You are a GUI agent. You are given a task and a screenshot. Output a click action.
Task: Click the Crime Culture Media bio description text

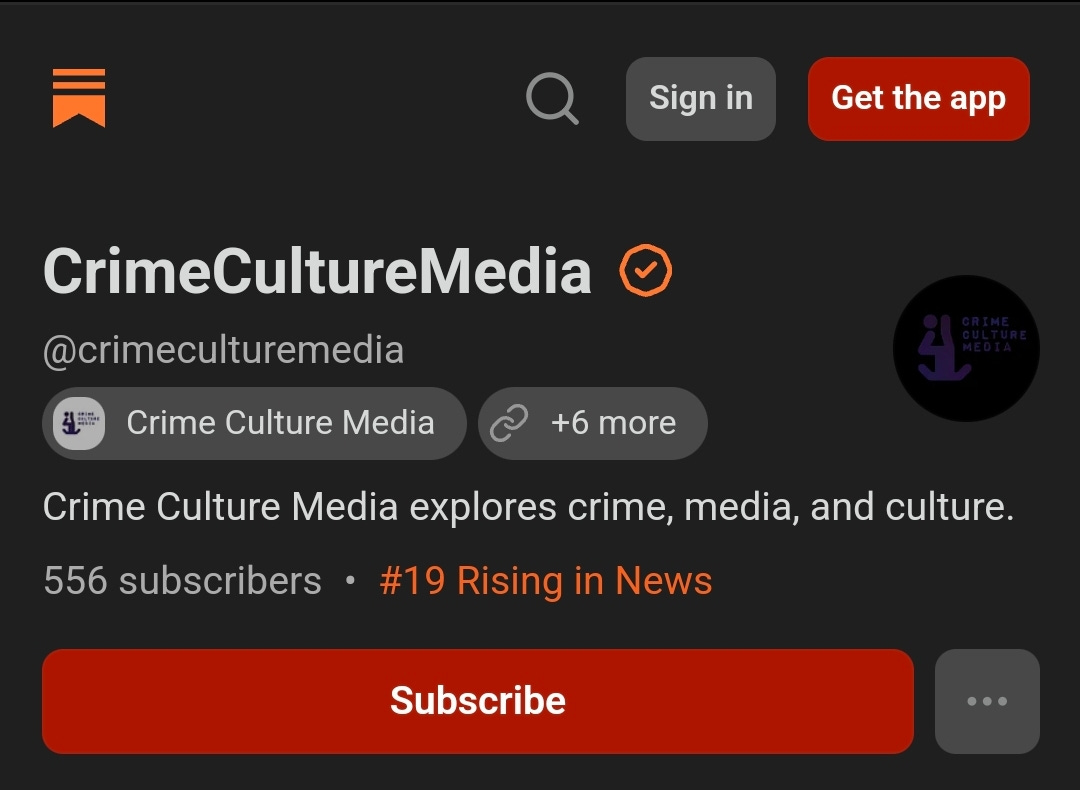[x=528, y=507]
